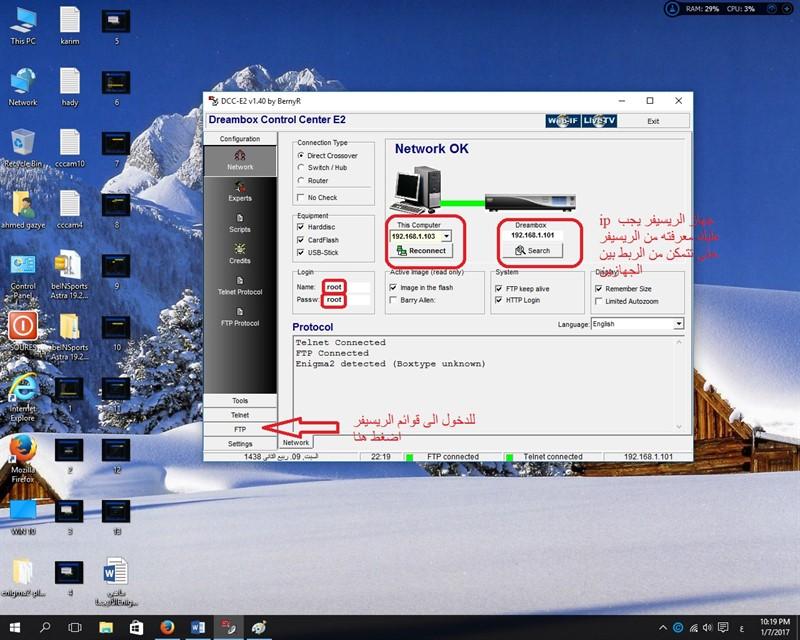Enable the No Check option
This screenshot has width=800, height=640.
click(x=301, y=198)
